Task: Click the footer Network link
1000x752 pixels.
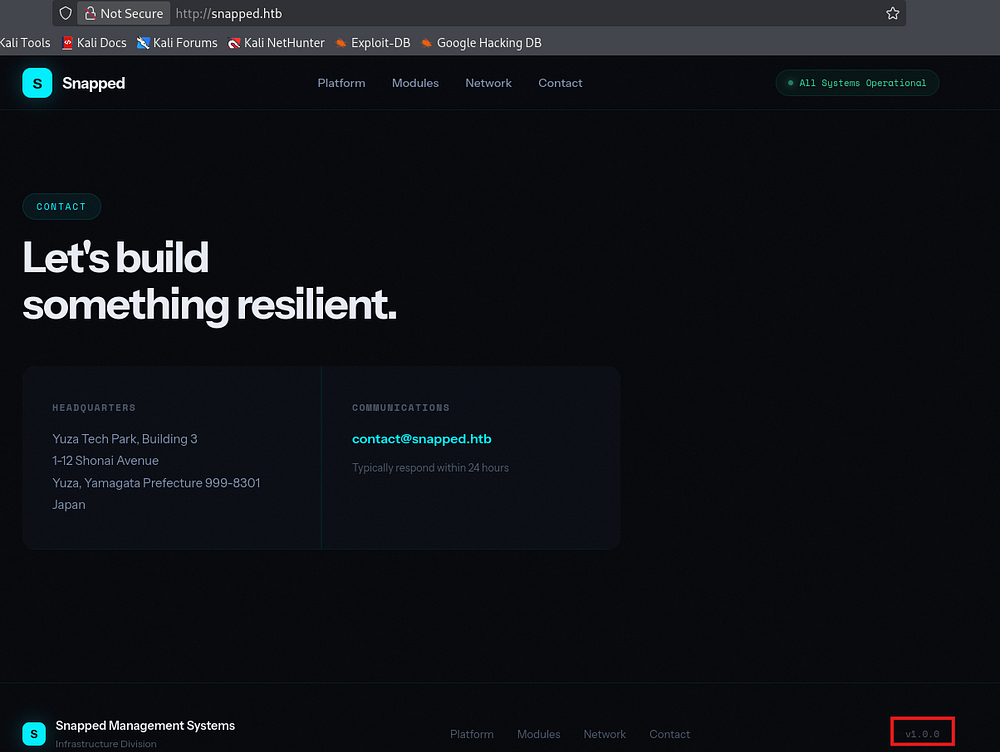Action: click(x=605, y=734)
